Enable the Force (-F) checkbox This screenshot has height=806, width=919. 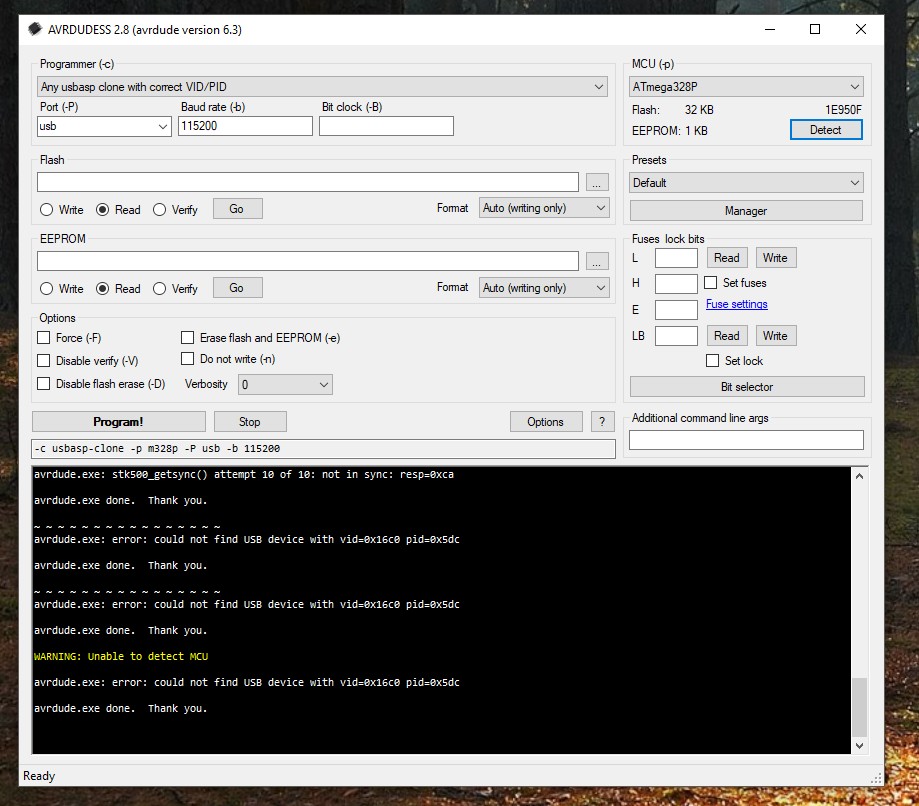tap(43, 338)
